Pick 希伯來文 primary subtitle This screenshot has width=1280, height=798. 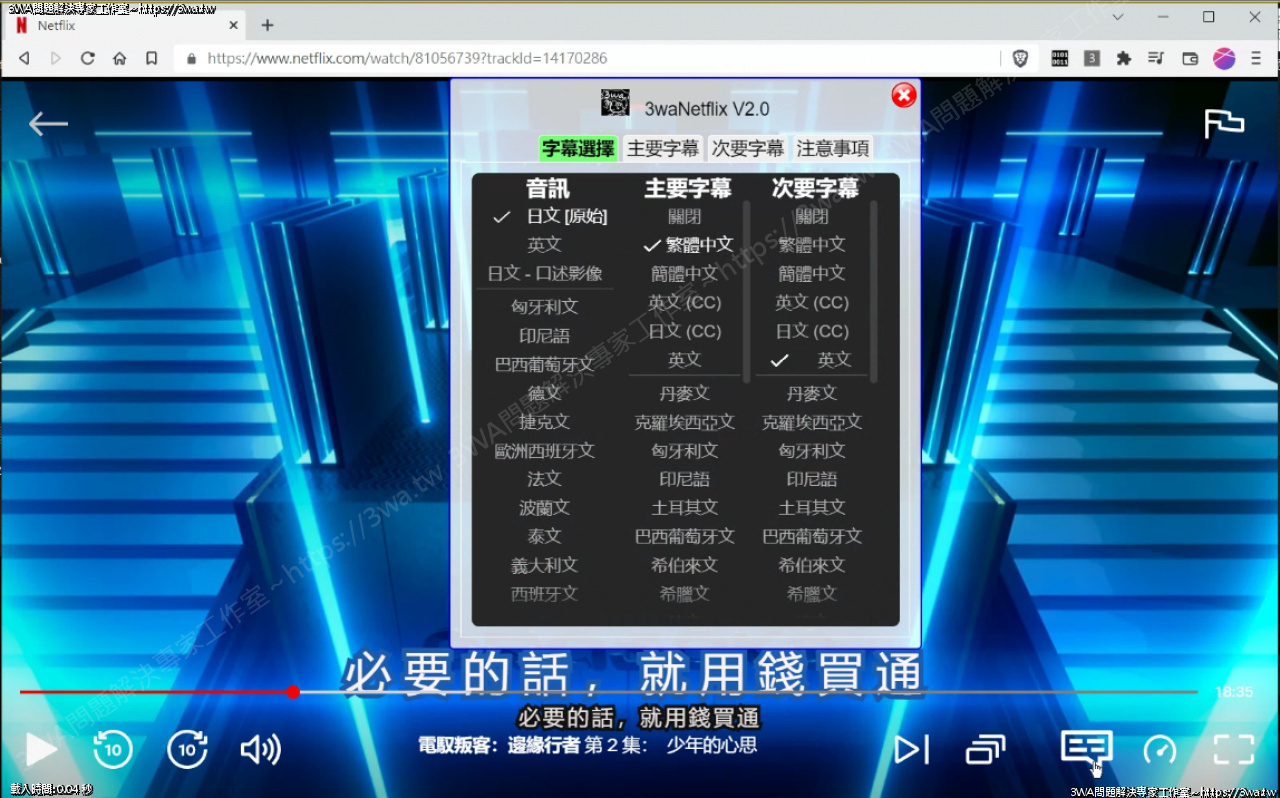pyautogui.click(x=686, y=565)
